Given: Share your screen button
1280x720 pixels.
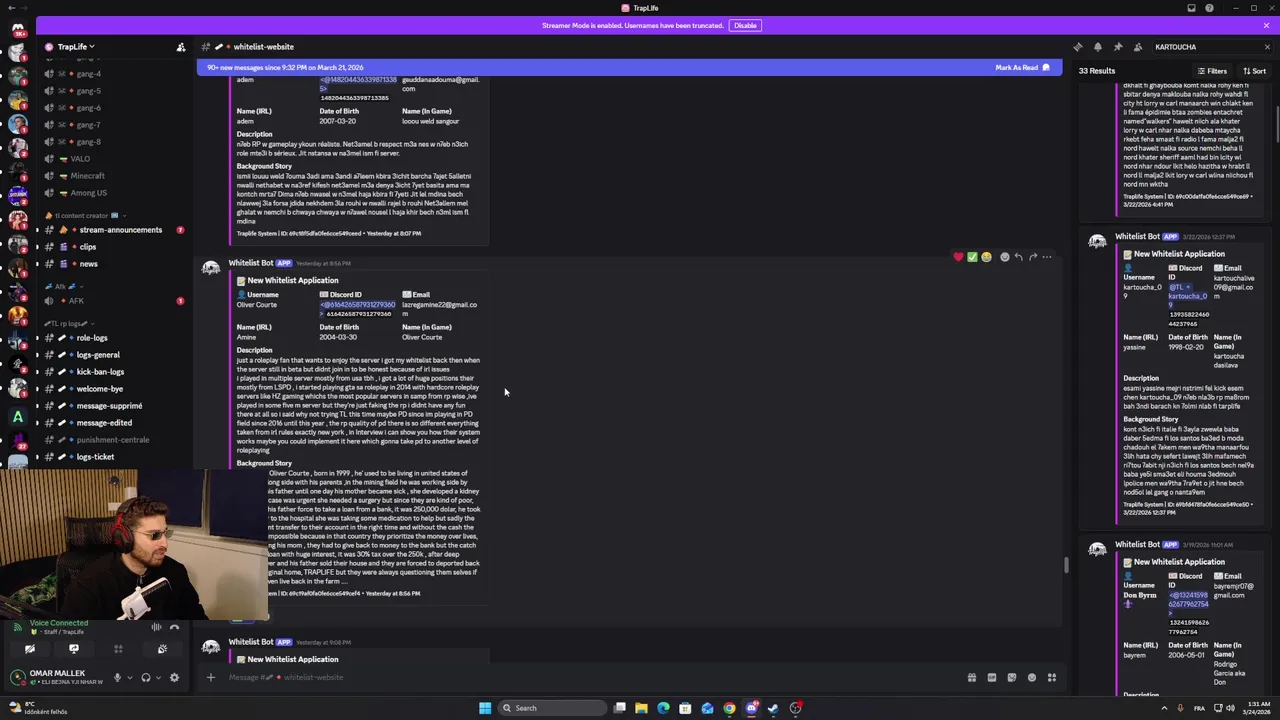Looking at the screenshot, I should click(73, 649).
